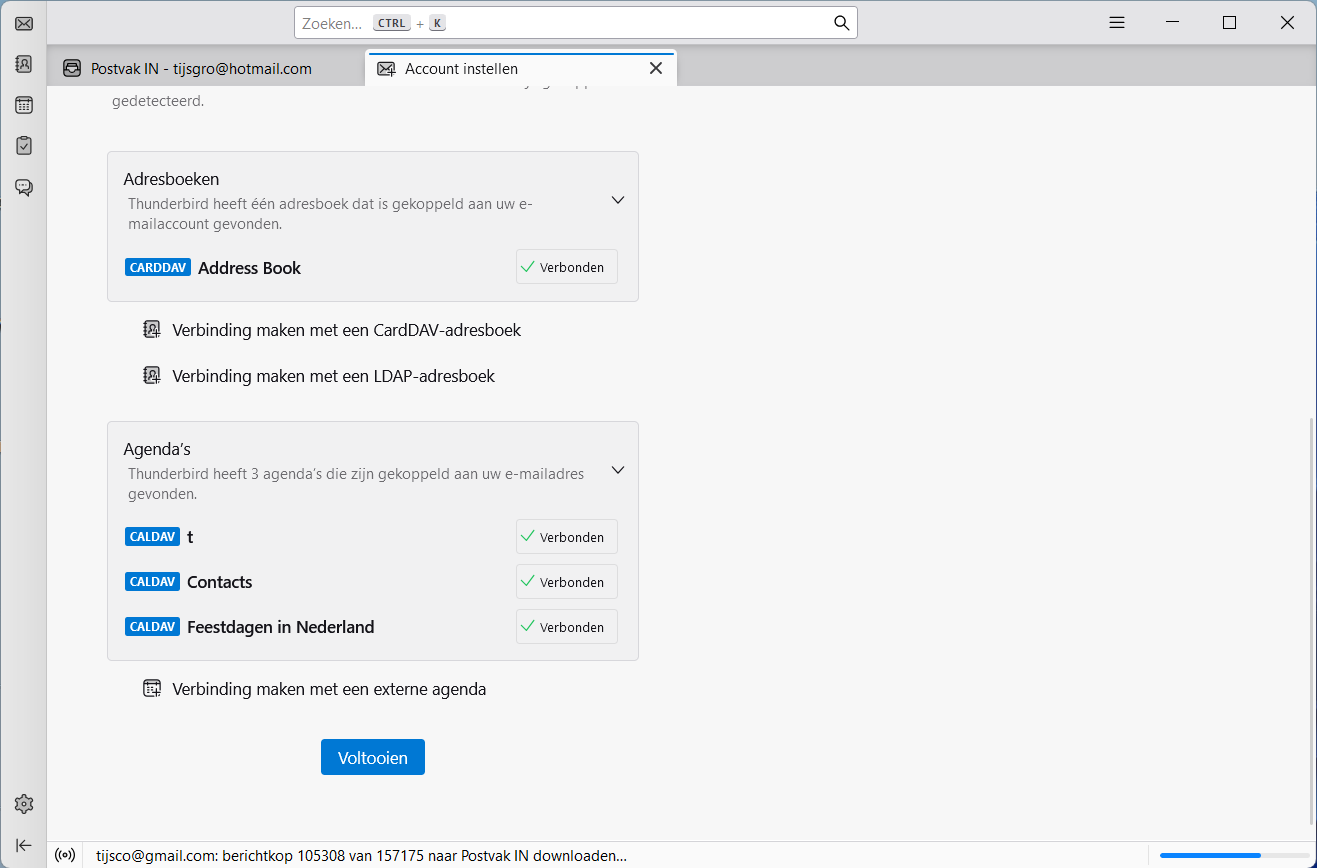The height and width of the screenshot is (868, 1317).
Task: Close the Account instellen tab
Action: [x=656, y=68]
